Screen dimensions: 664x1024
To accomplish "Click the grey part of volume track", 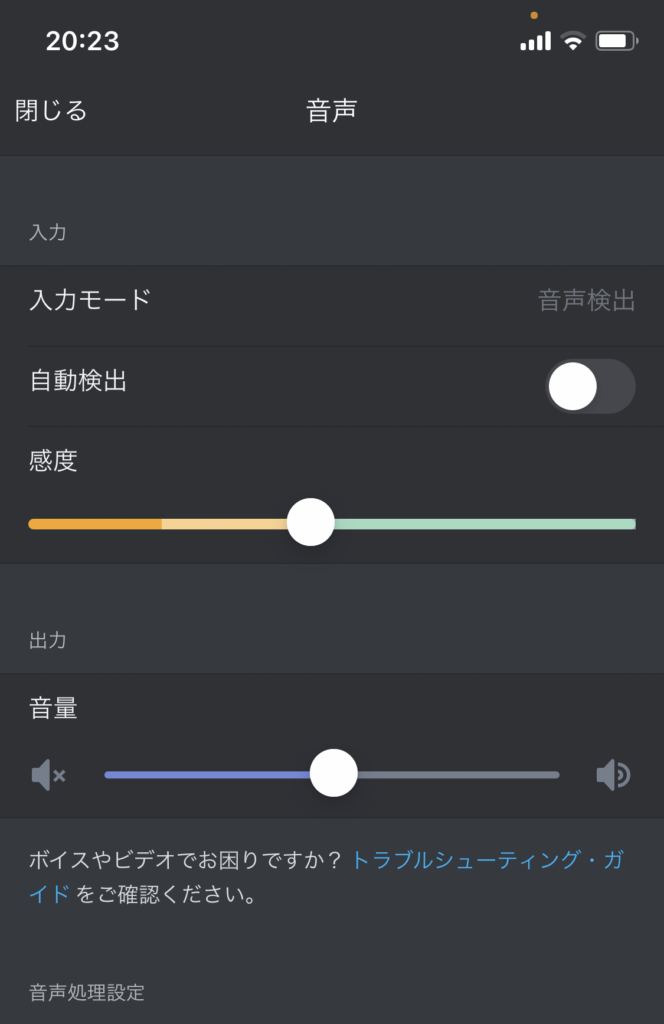I will [x=458, y=775].
